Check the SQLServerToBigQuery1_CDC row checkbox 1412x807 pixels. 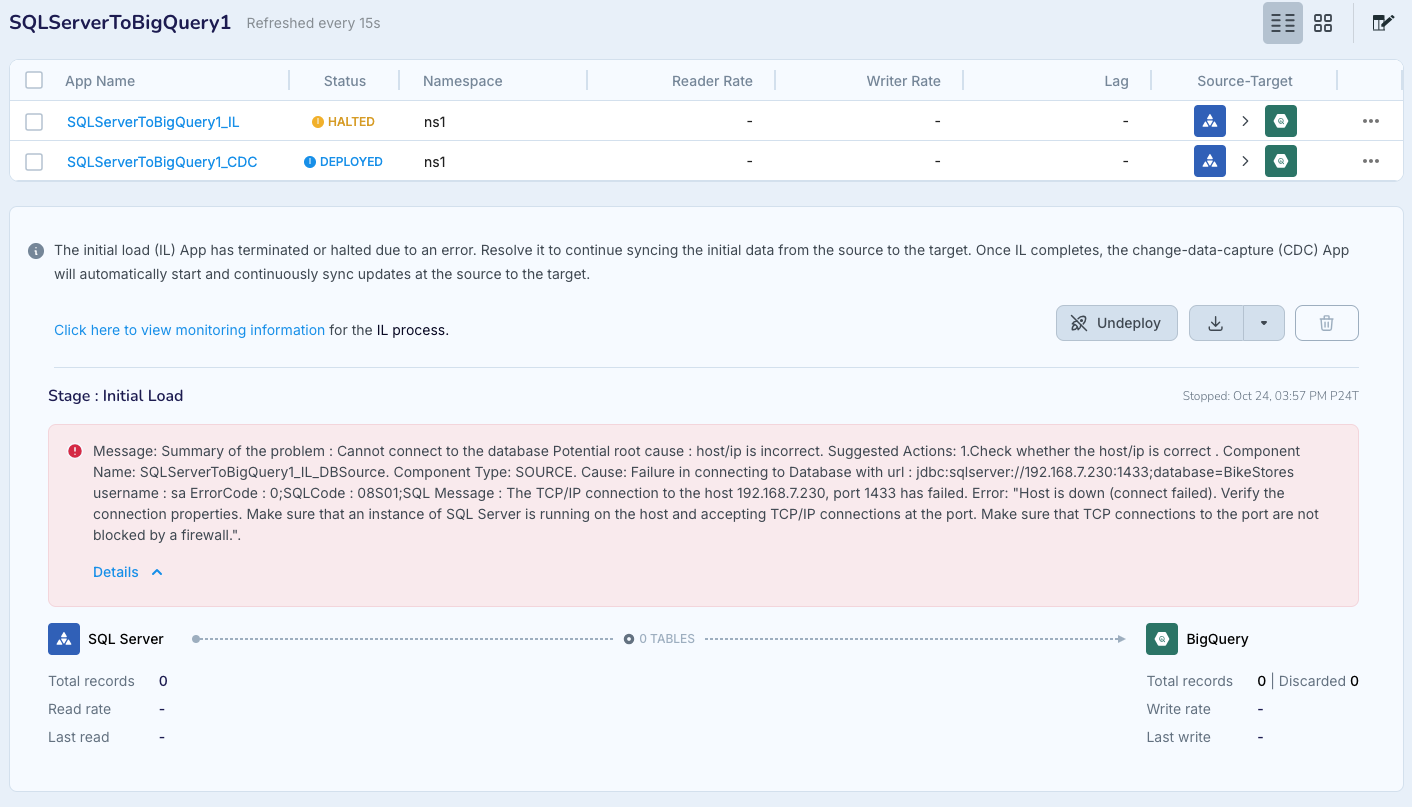tap(34, 162)
